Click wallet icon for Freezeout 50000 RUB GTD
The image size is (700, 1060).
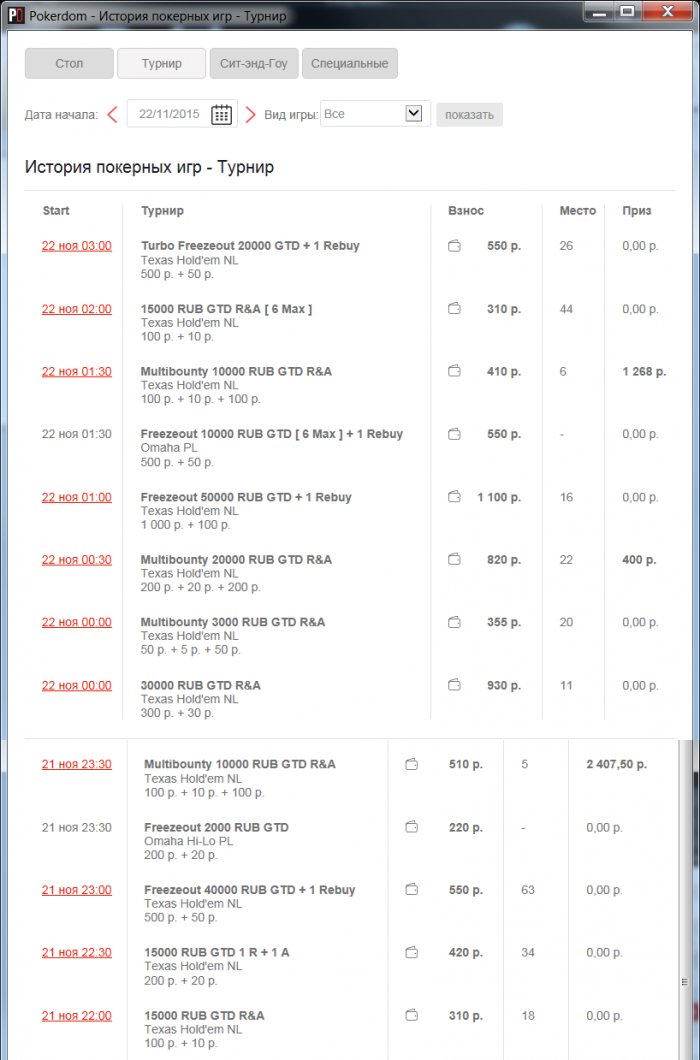454,497
